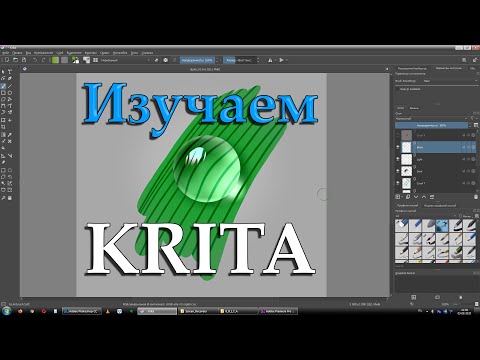
Task: Select the shape selection arrow tool
Action: [3, 72]
